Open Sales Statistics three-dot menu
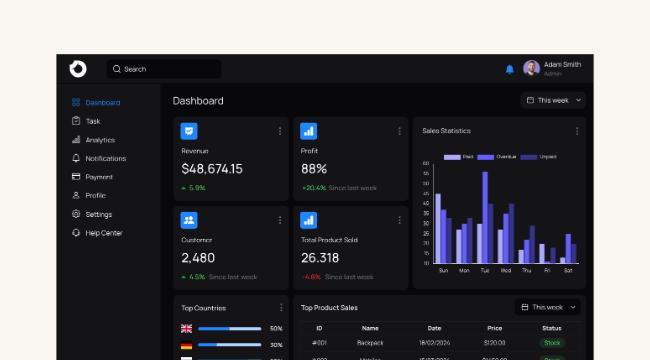 point(577,131)
